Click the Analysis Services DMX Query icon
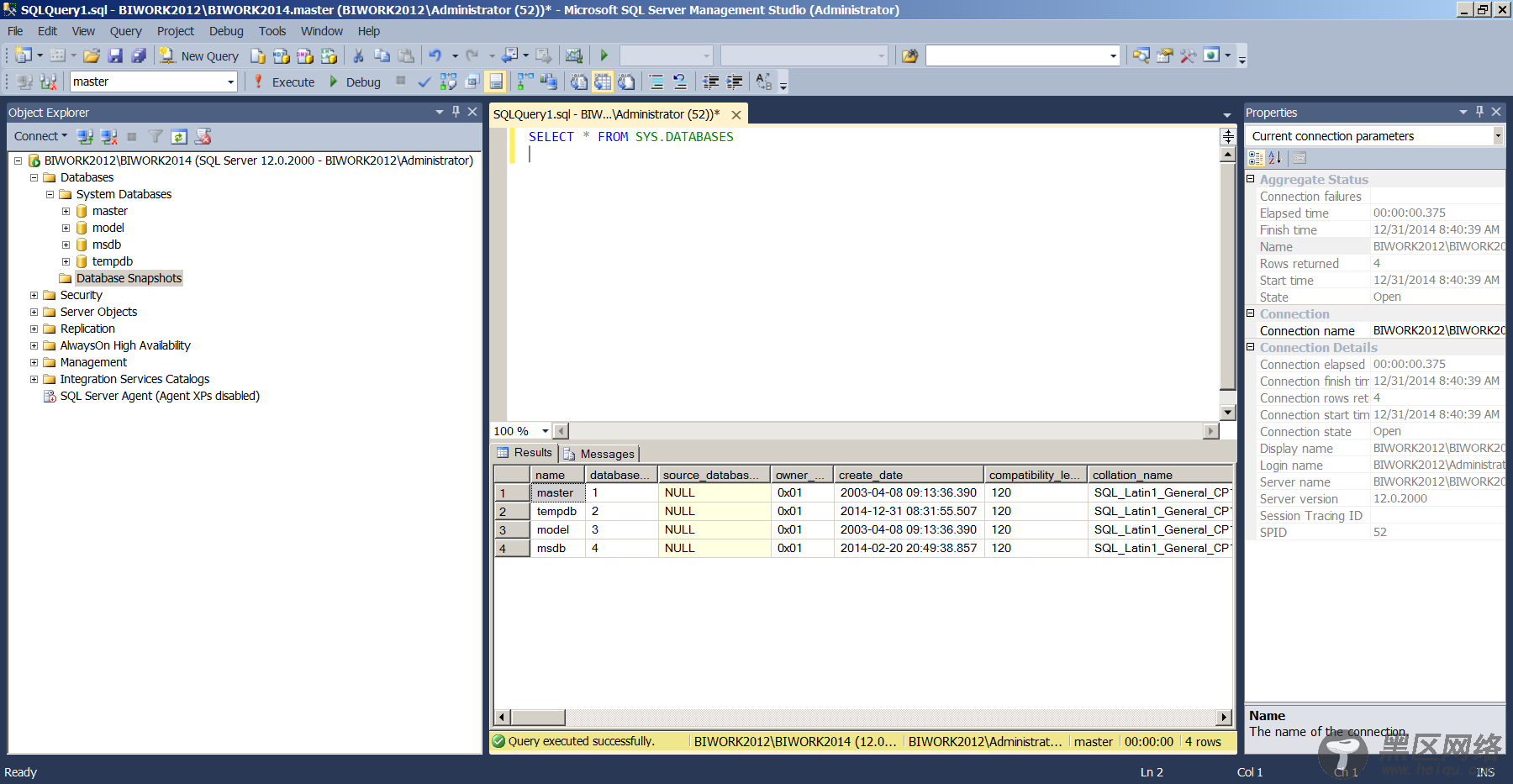Screen dimensions: 1513x784 (x=305, y=56)
